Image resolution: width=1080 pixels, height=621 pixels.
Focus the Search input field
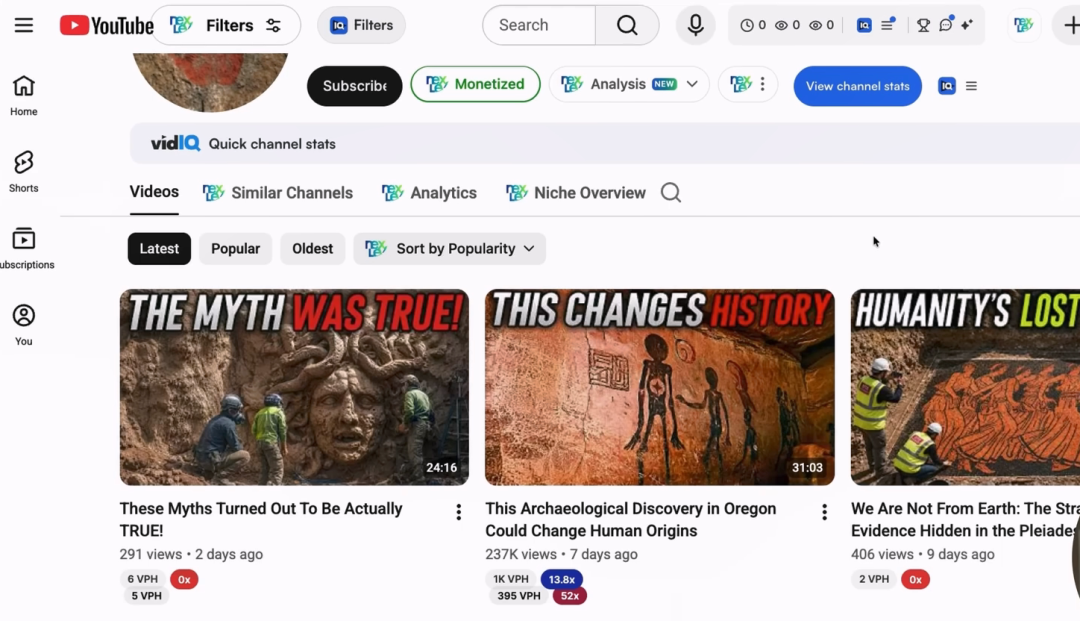pos(539,25)
